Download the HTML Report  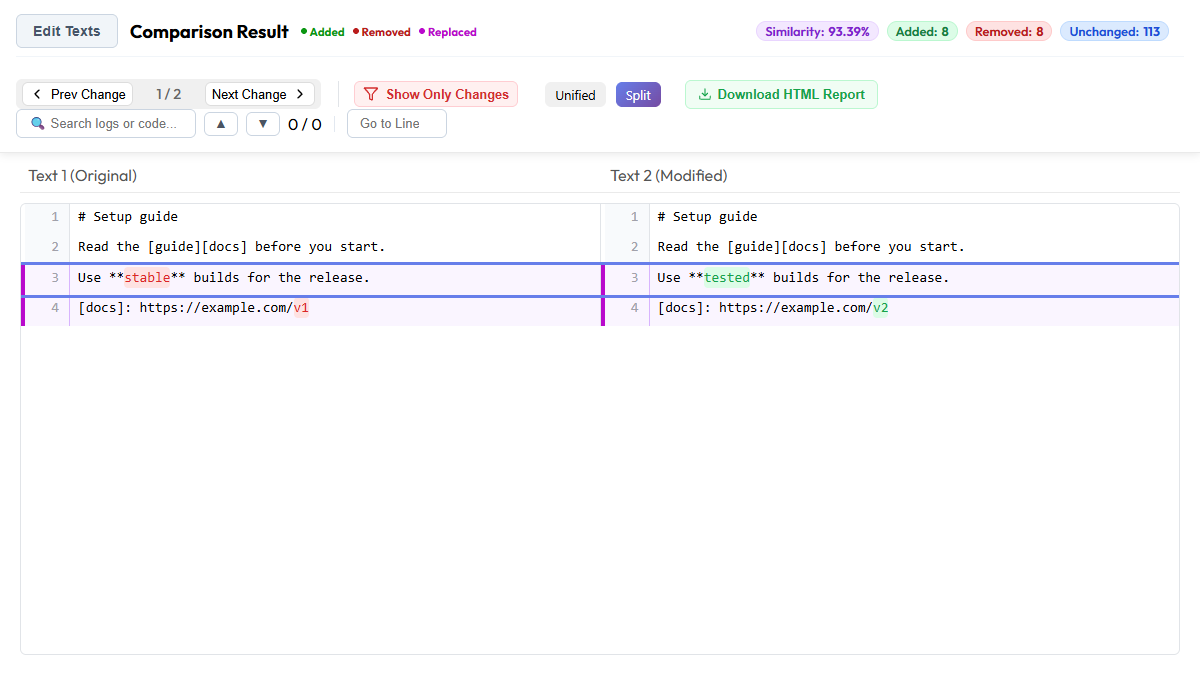tap(781, 94)
